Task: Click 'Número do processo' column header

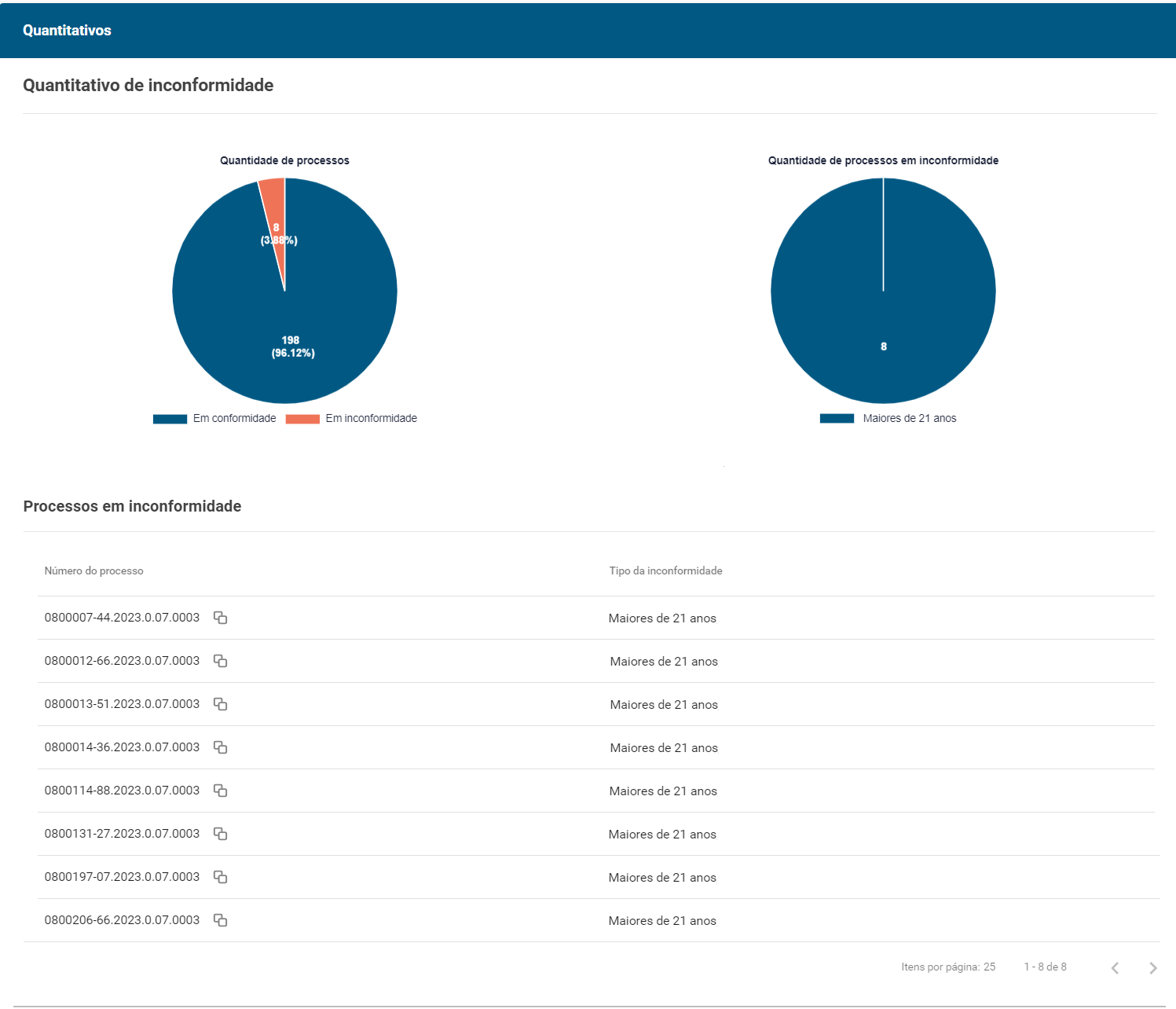Action: pyautogui.click(x=93, y=571)
